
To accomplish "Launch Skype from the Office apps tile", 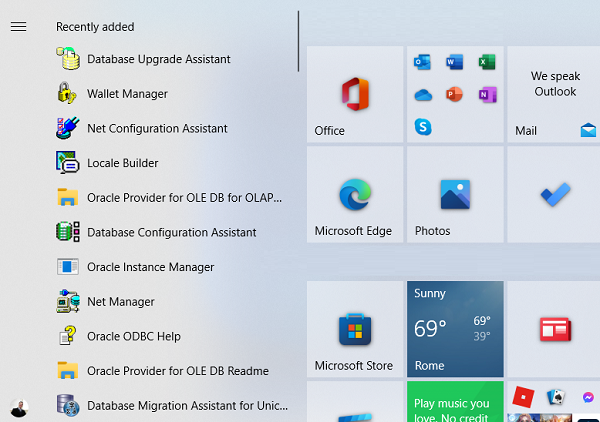I will point(423,127).
